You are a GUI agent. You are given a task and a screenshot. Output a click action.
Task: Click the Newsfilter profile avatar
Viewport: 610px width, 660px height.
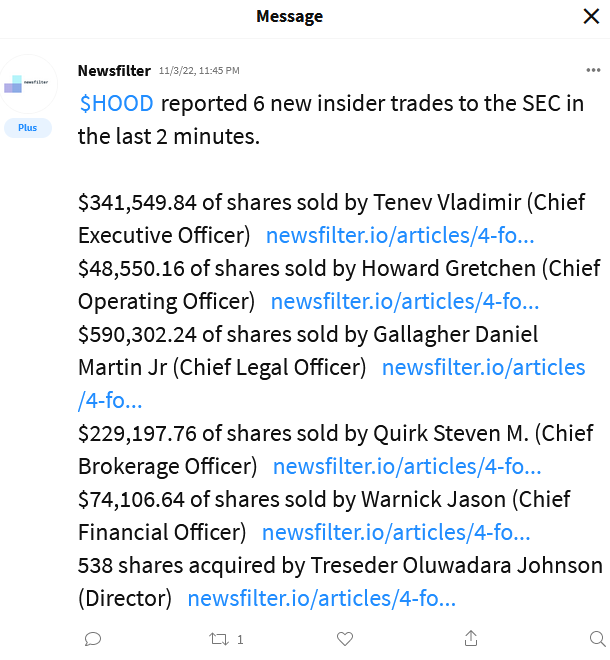27,86
